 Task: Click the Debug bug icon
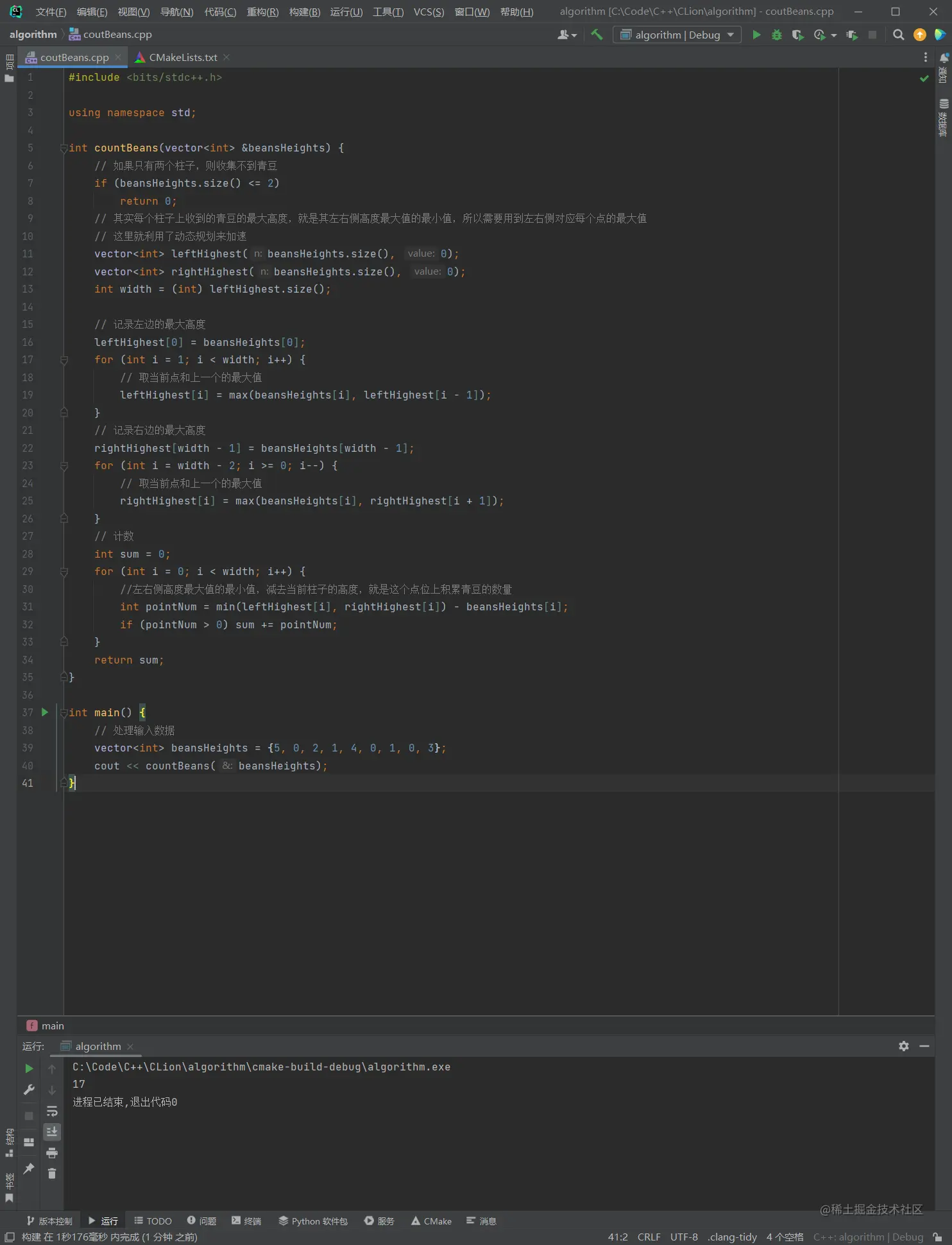click(x=777, y=35)
